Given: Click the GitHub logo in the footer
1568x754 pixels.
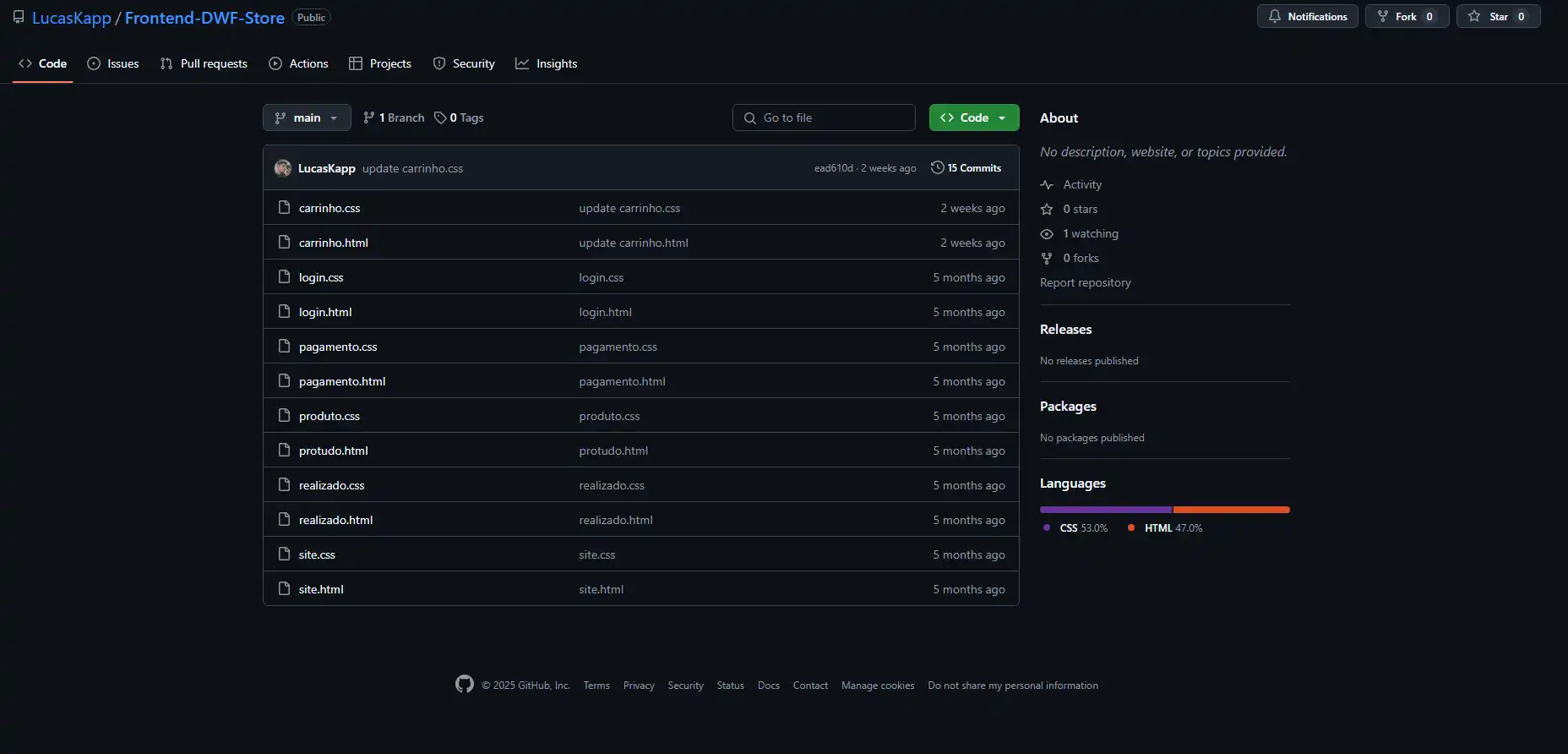Looking at the screenshot, I should point(464,684).
